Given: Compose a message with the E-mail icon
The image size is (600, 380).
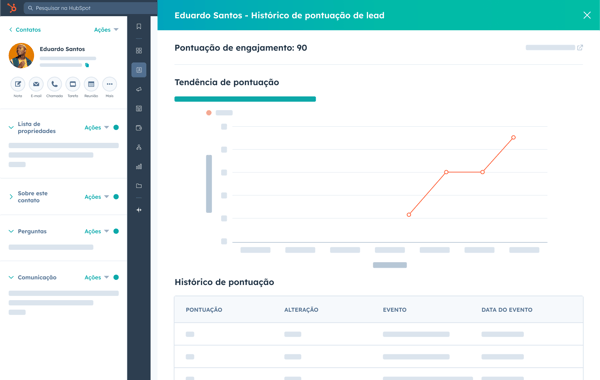Looking at the screenshot, I should pyautogui.click(x=36, y=84).
